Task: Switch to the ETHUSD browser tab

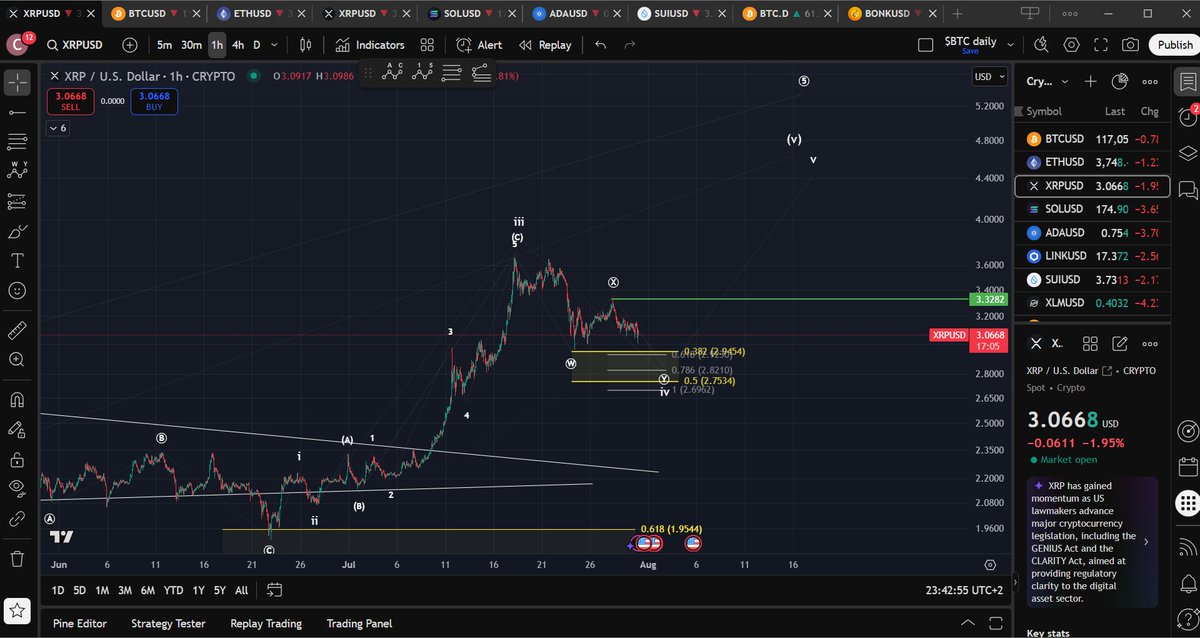Action: tap(260, 14)
